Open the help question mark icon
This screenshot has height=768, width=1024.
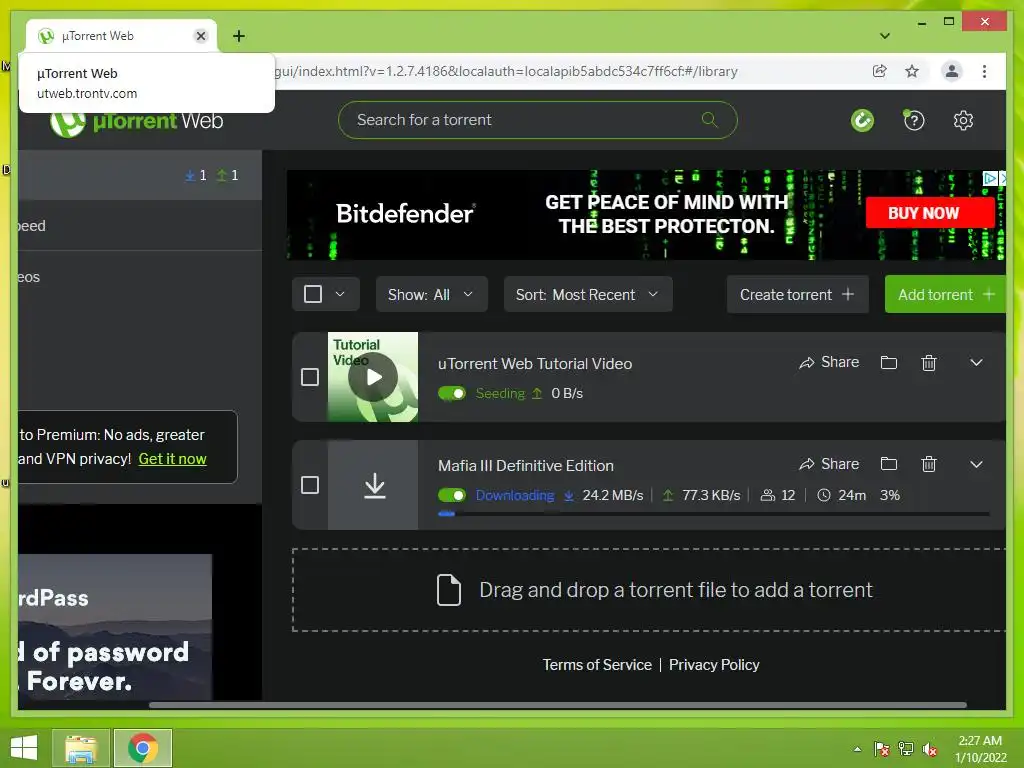[914, 120]
